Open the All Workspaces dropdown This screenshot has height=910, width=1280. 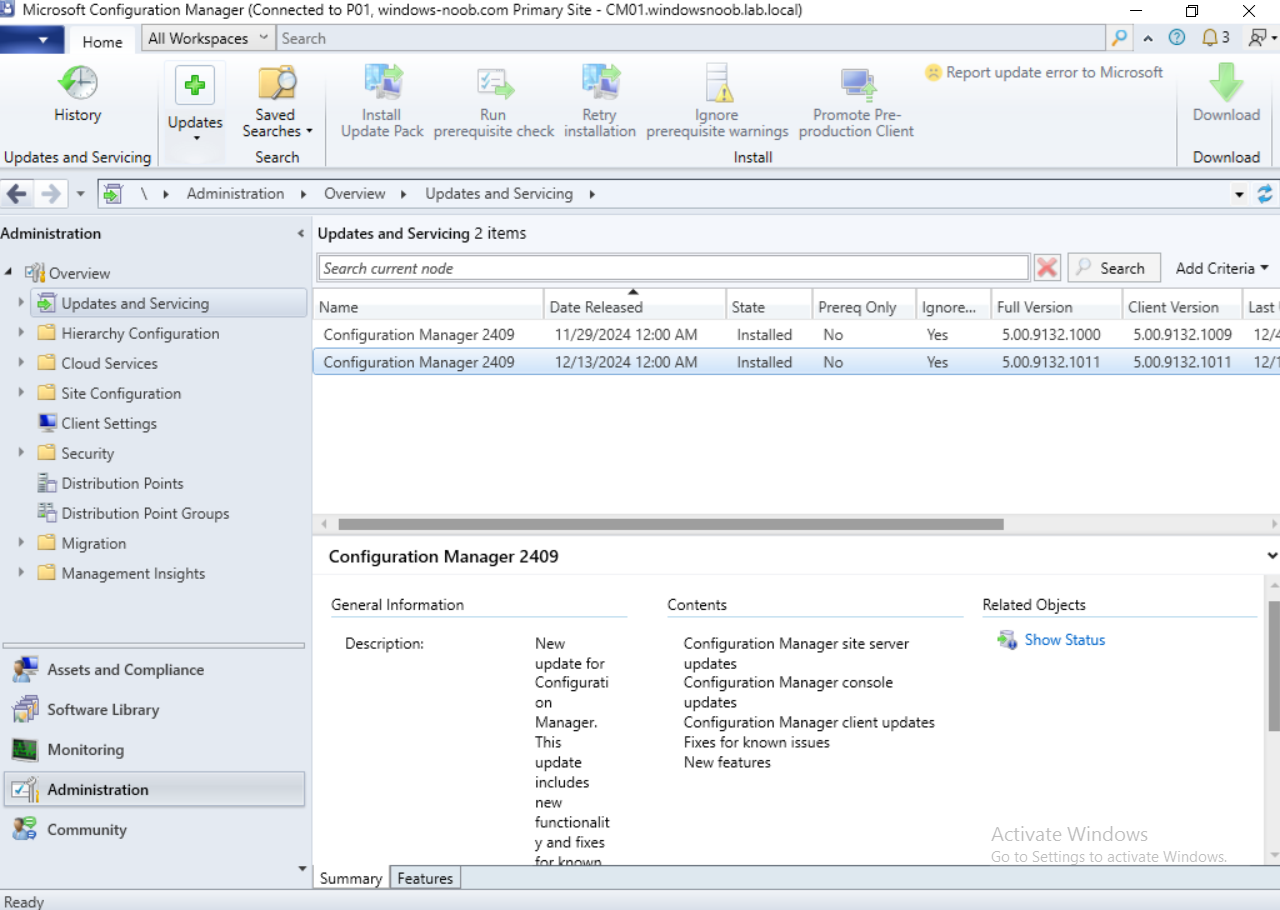[x=208, y=38]
